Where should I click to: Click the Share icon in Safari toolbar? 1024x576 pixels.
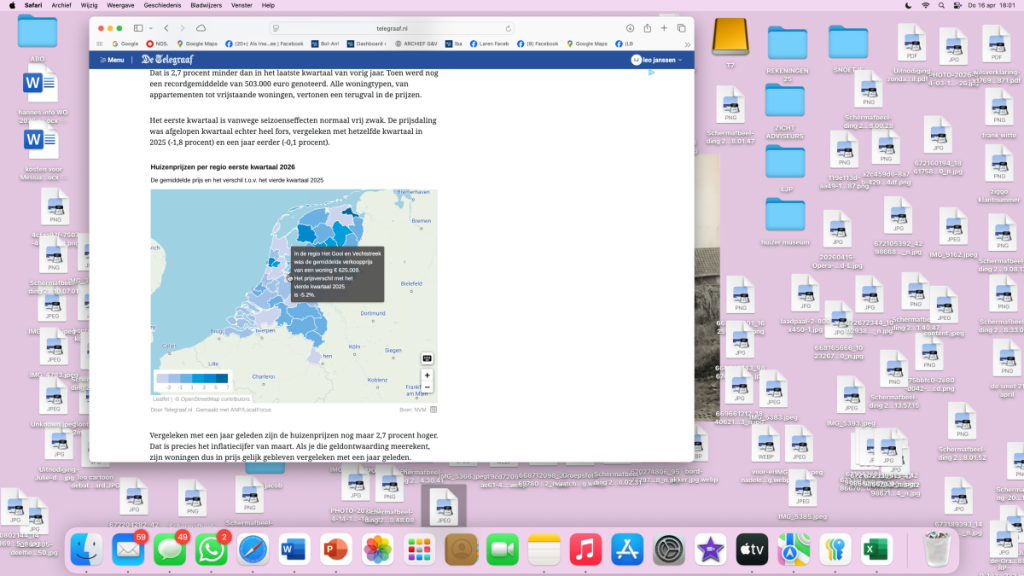point(648,28)
